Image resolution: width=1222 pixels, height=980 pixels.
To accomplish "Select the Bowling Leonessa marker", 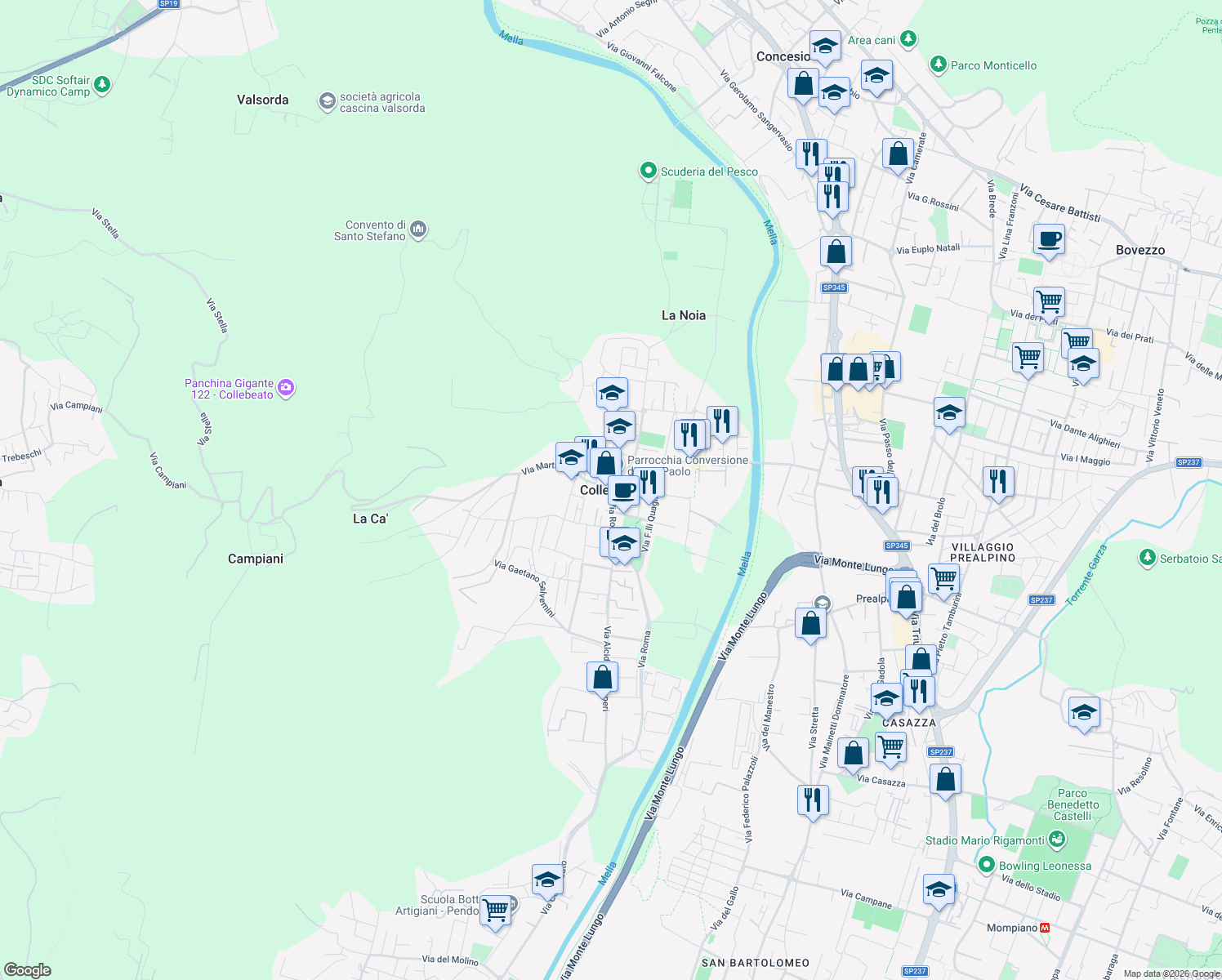I will coord(986,866).
